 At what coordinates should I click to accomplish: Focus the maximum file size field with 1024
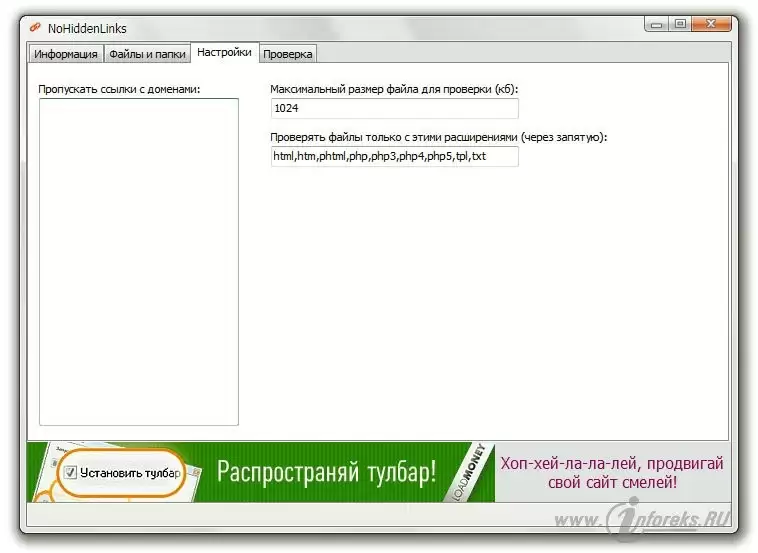pos(394,108)
